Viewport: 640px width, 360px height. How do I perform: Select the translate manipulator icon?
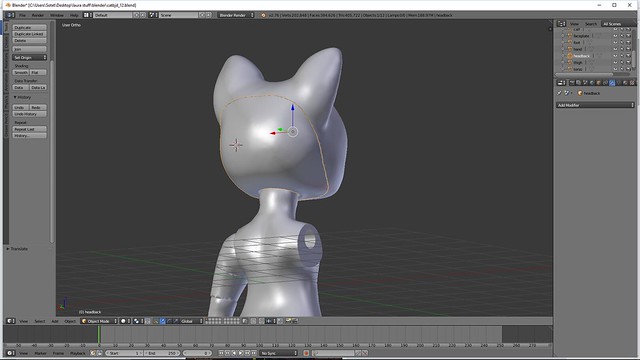pyautogui.click(x=162, y=321)
